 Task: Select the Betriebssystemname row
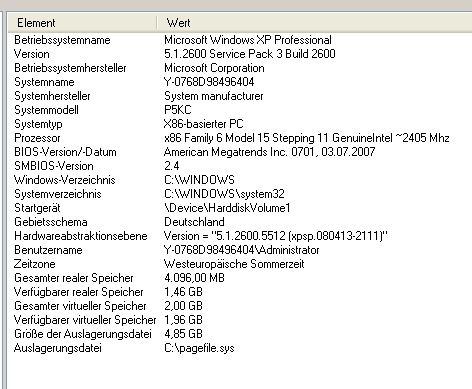tap(62, 40)
